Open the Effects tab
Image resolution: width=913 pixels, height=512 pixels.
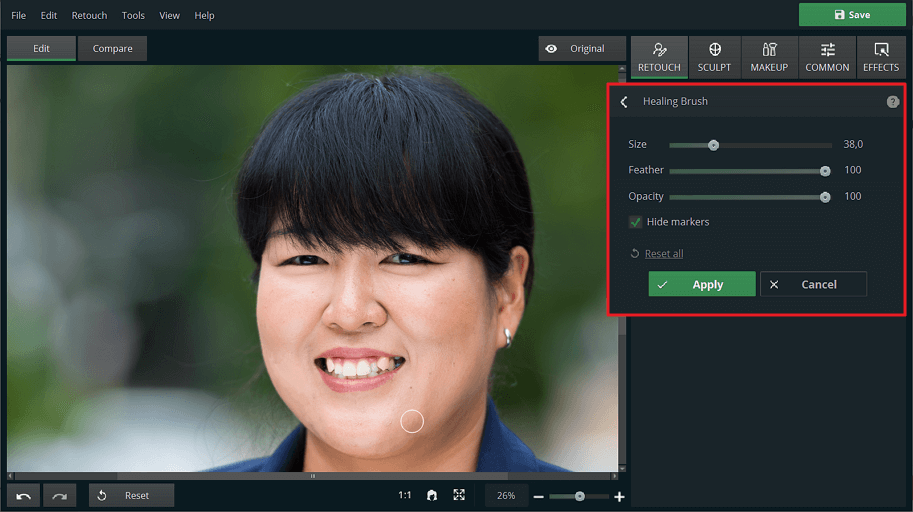tap(881, 57)
